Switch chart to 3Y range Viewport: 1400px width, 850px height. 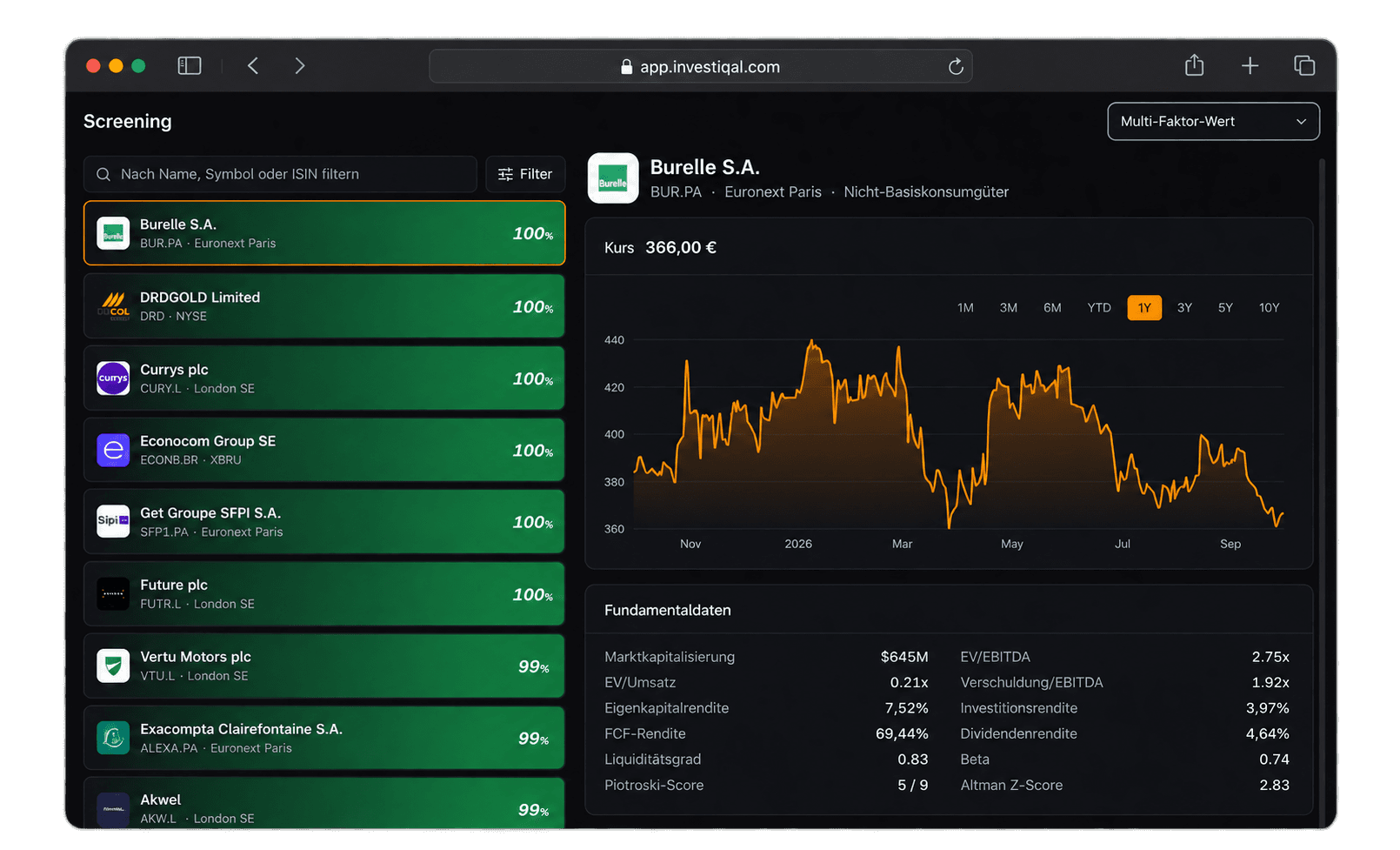(x=1184, y=308)
